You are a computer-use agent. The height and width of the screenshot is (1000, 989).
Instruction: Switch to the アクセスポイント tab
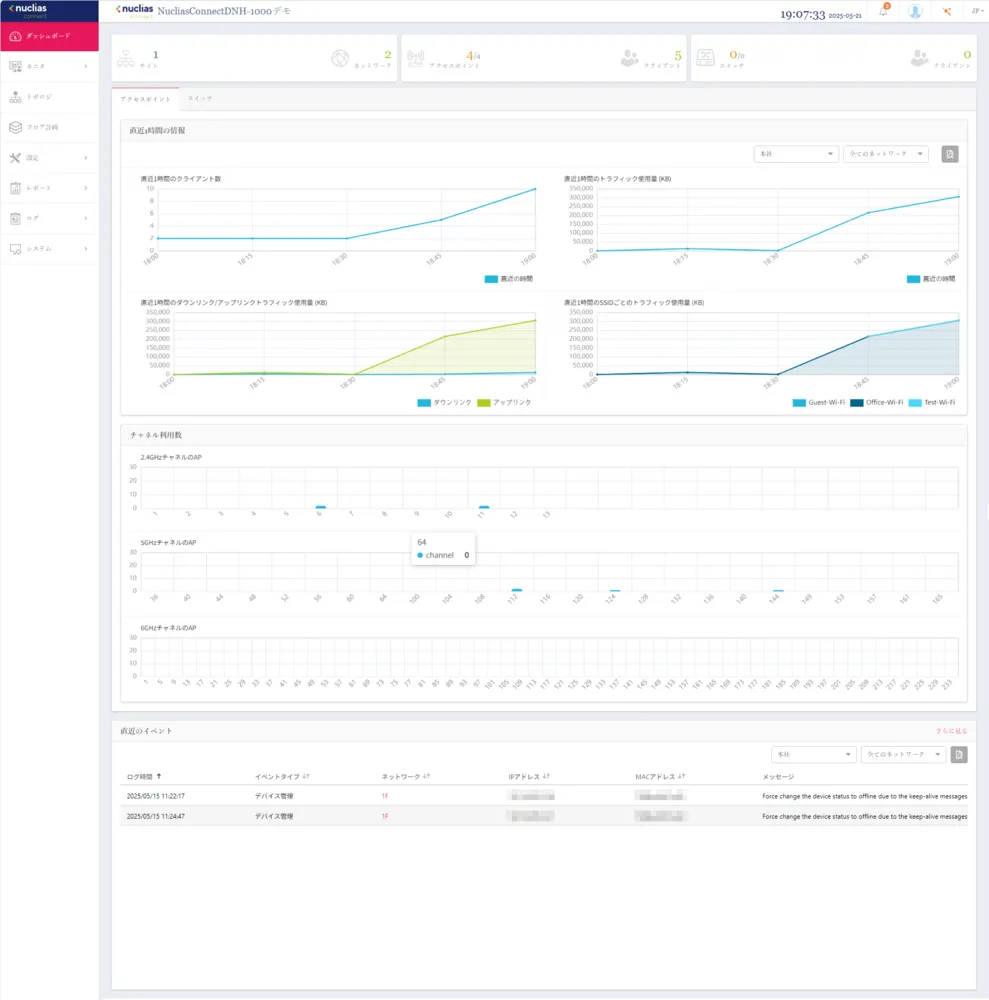(x=145, y=99)
